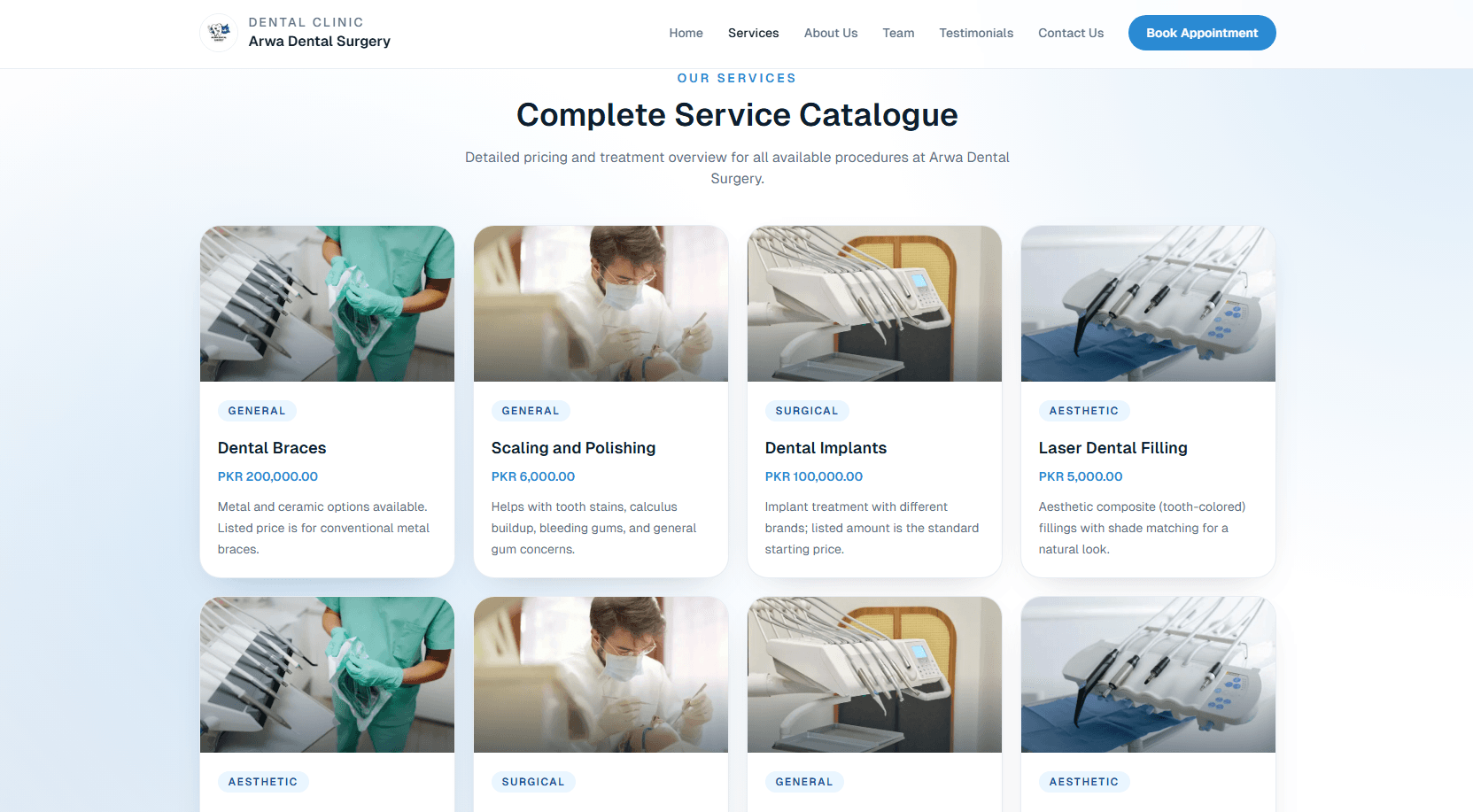
Task: Navigate to the About Us page
Action: pos(830,33)
